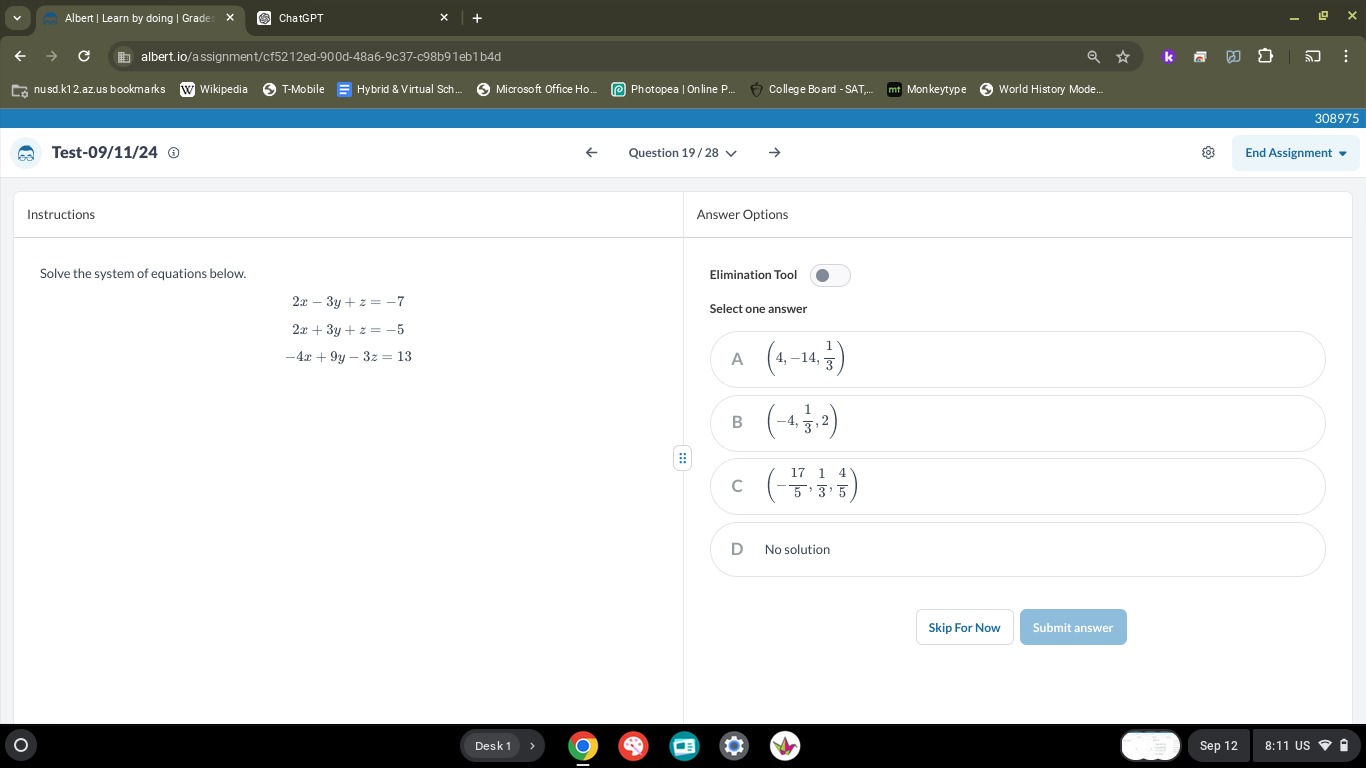
Task: Select answer A (4, -14, 1/3)
Action: pyautogui.click(x=1017, y=359)
